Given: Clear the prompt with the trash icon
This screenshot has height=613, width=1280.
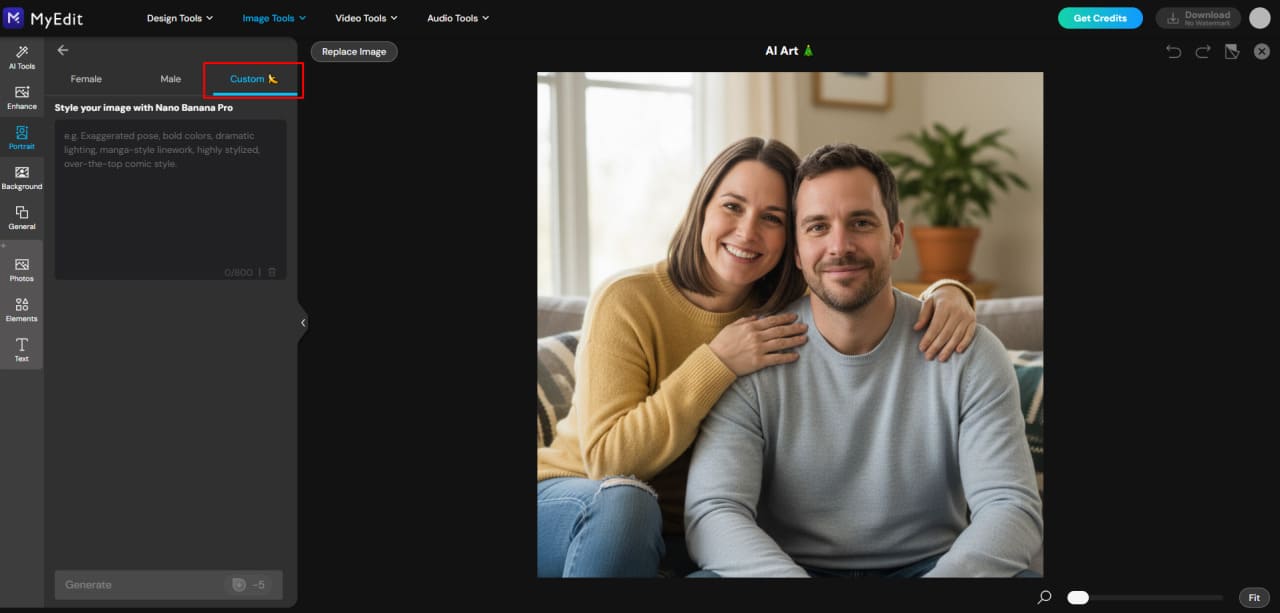Looking at the screenshot, I should tap(272, 271).
